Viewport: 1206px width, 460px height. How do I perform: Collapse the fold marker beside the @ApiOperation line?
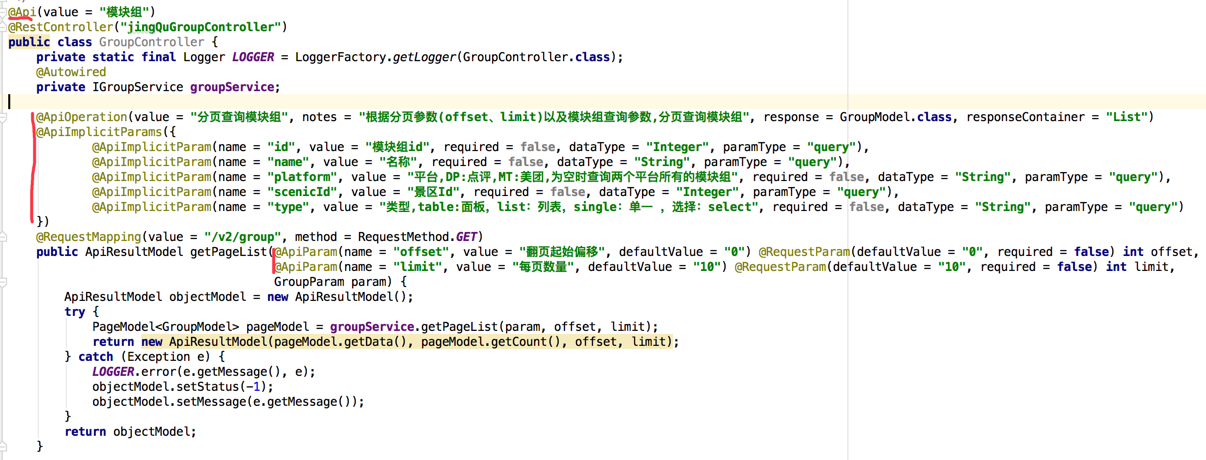pos(4,117)
